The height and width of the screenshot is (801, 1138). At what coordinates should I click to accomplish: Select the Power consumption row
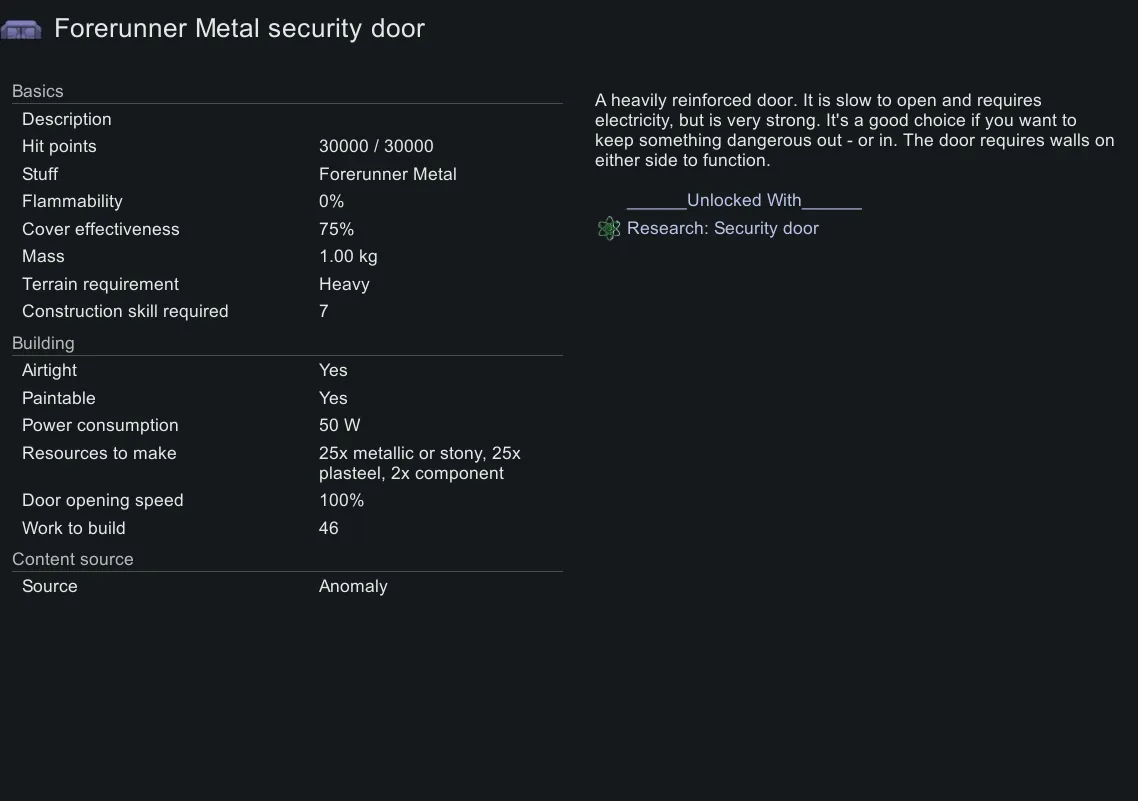tap(287, 425)
